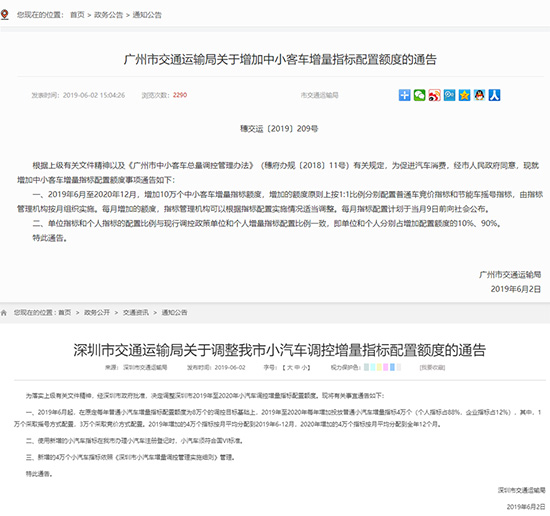The width and height of the screenshot is (550, 516).
Task: Click 特此通告 in the Shenzhen notice
Action: point(39,474)
